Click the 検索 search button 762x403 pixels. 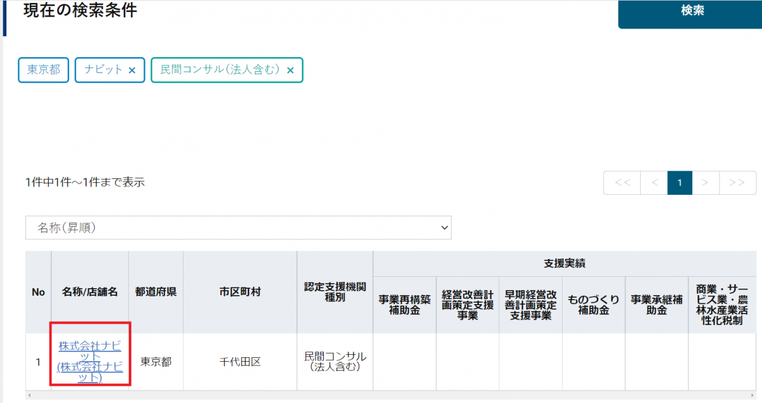point(692,12)
